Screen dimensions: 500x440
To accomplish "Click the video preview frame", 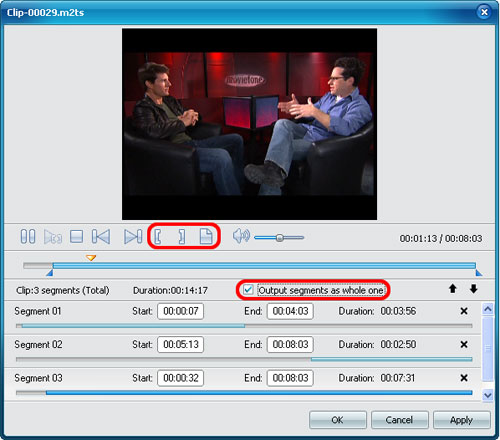I will click(x=249, y=124).
